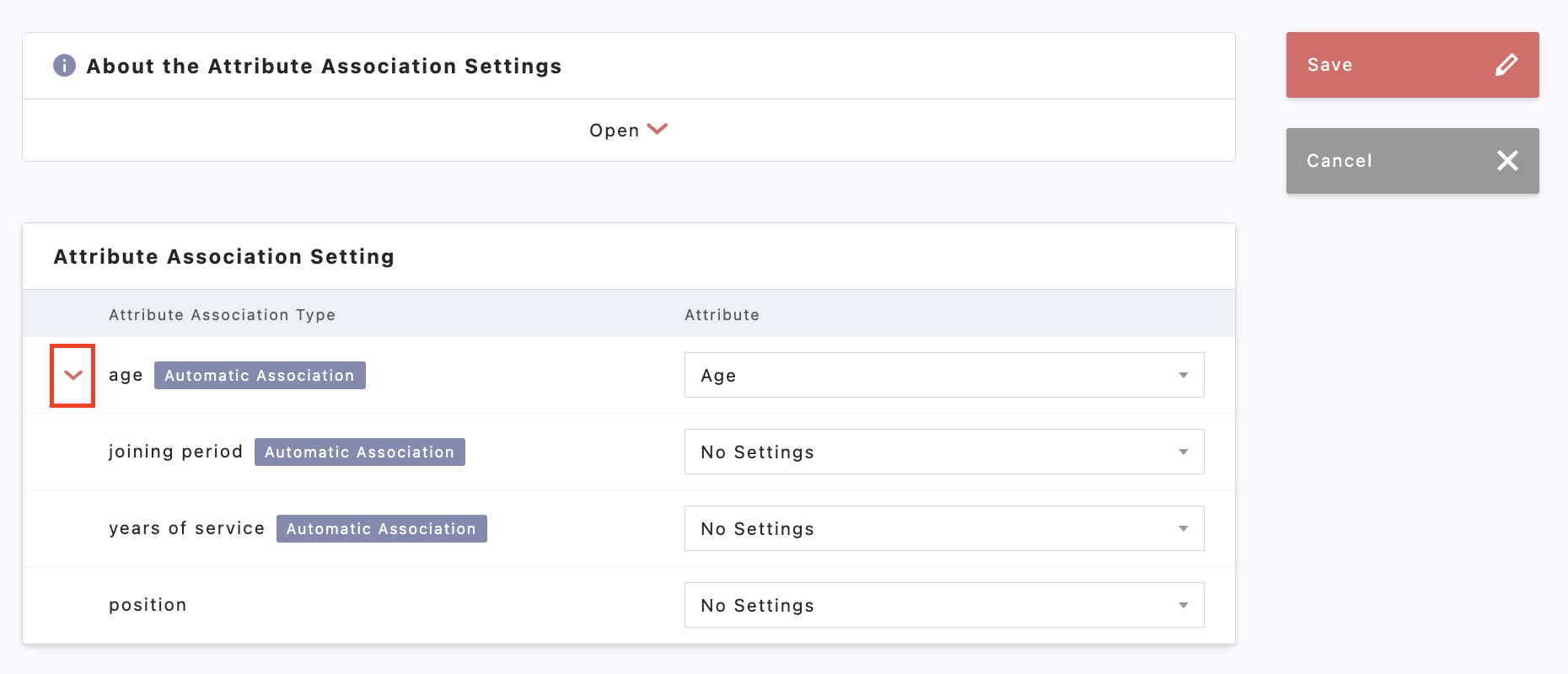This screenshot has height=674, width=1568.
Task: Open the years of service attribute dropdown
Action: pos(943,529)
